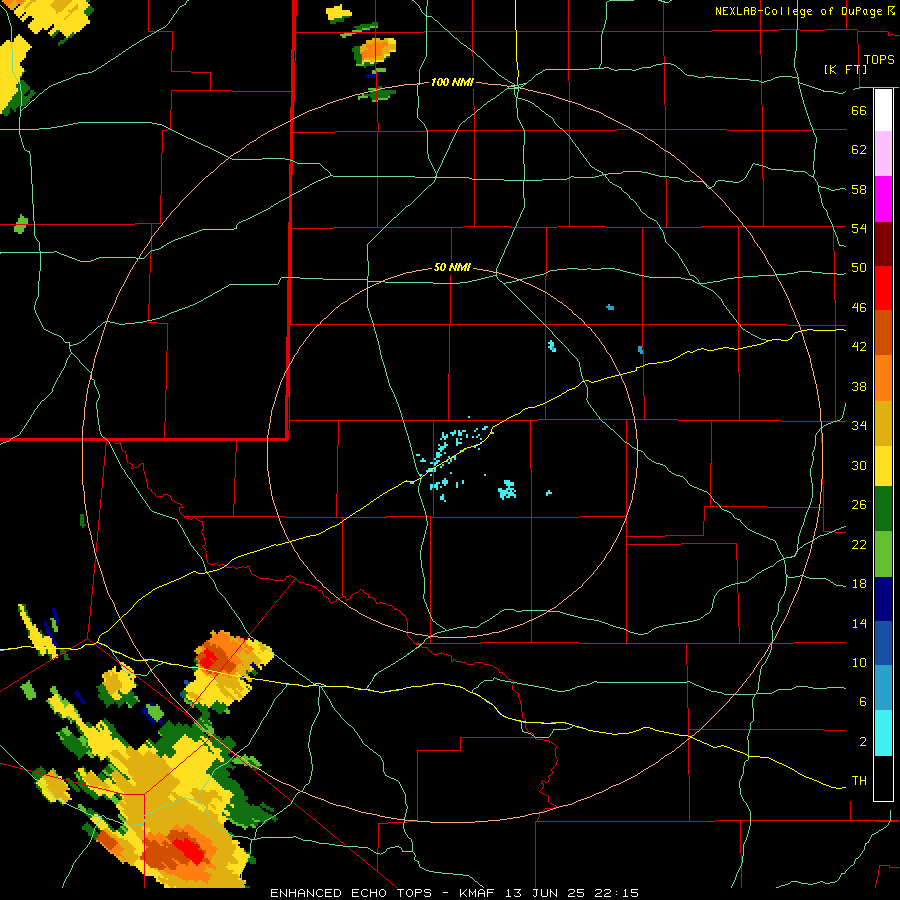Image resolution: width=900 pixels, height=900 pixels.
Task: Click the 50 value on the legend scale
Action: (859, 268)
